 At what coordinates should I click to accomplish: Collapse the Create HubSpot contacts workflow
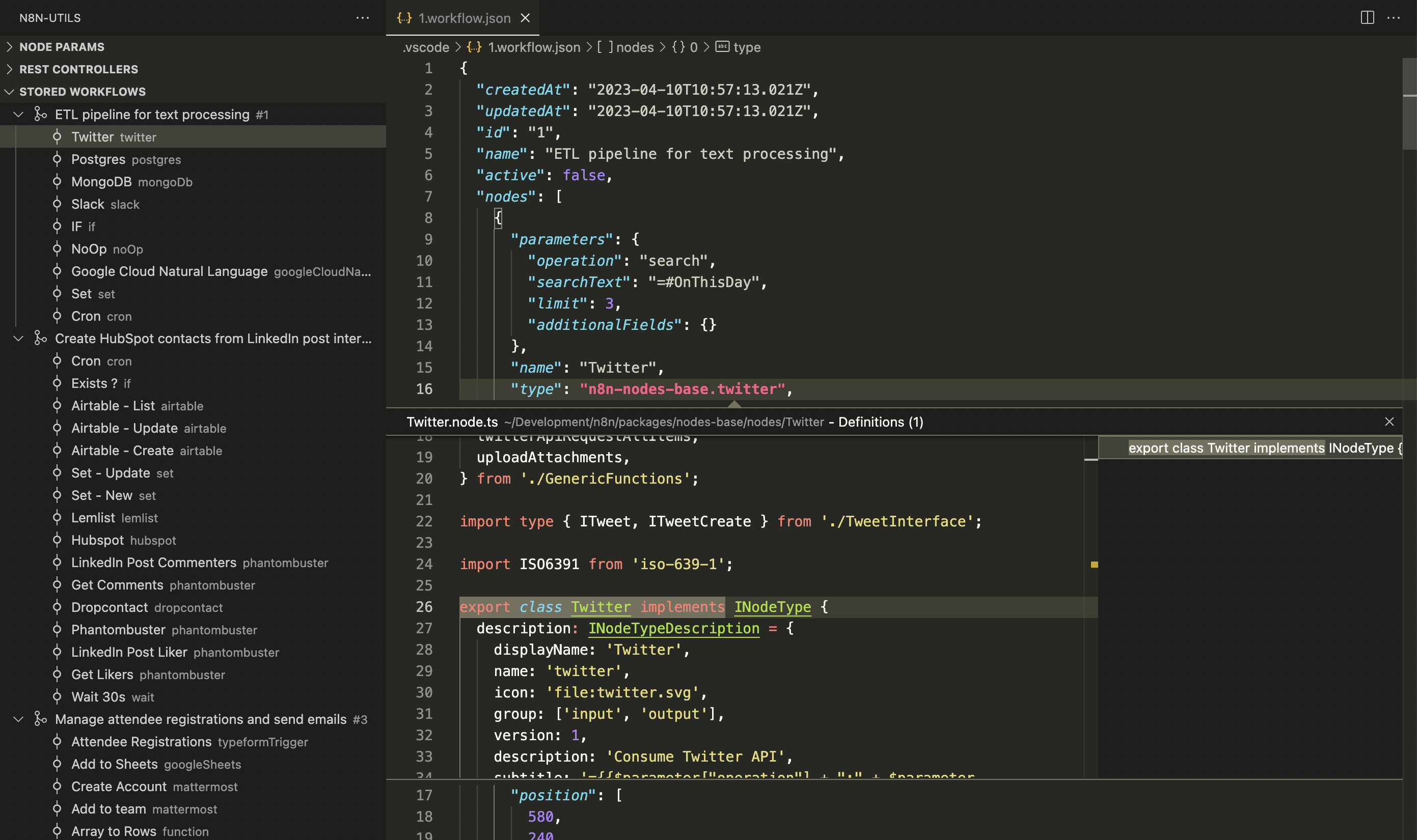coord(18,339)
